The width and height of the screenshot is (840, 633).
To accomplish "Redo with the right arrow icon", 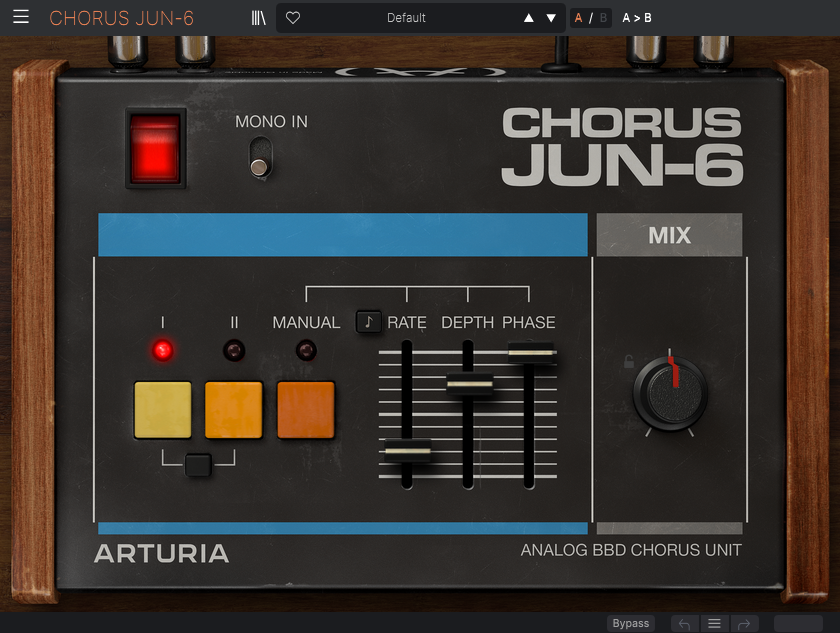I will (x=744, y=623).
